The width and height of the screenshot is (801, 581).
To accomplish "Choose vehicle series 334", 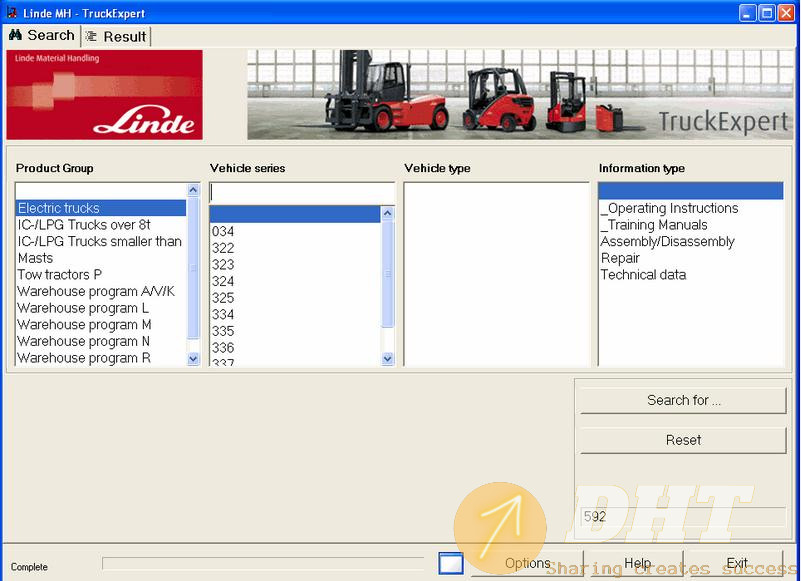I will coord(295,315).
